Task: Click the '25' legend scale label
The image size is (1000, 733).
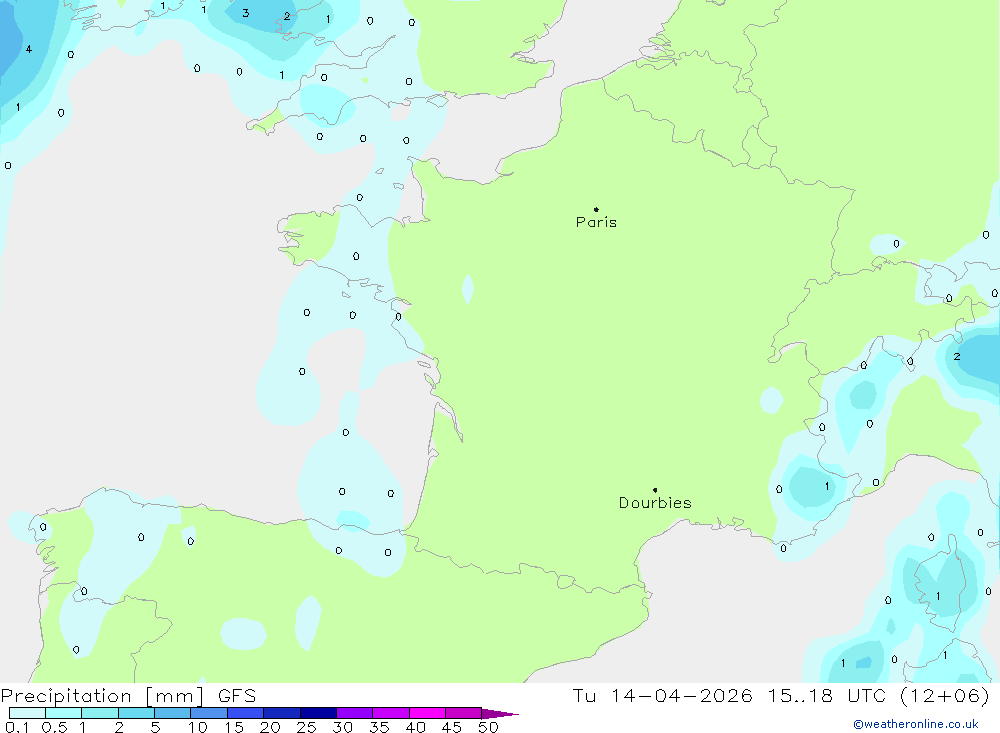Action: 307,727
